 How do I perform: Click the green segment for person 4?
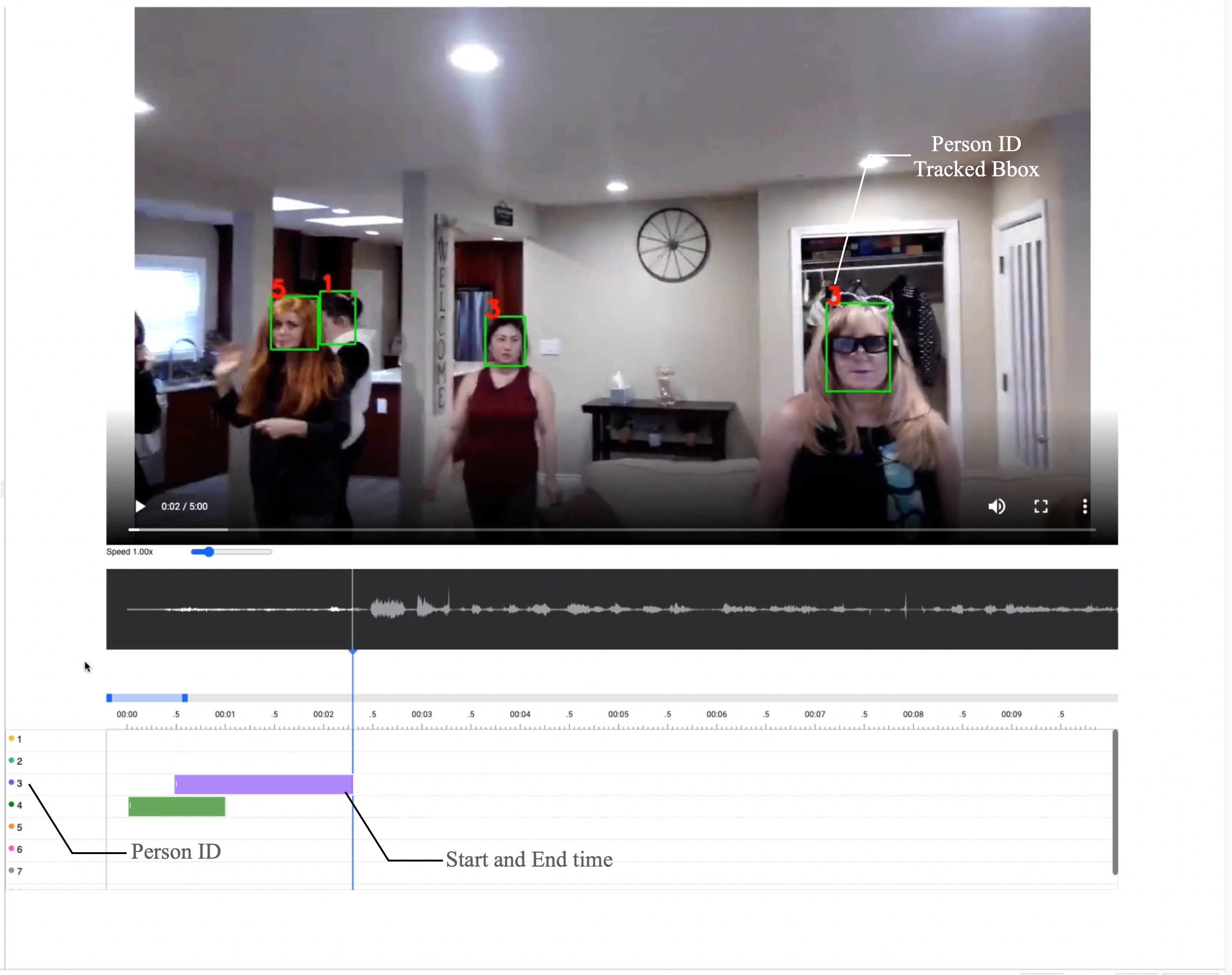[x=176, y=807]
